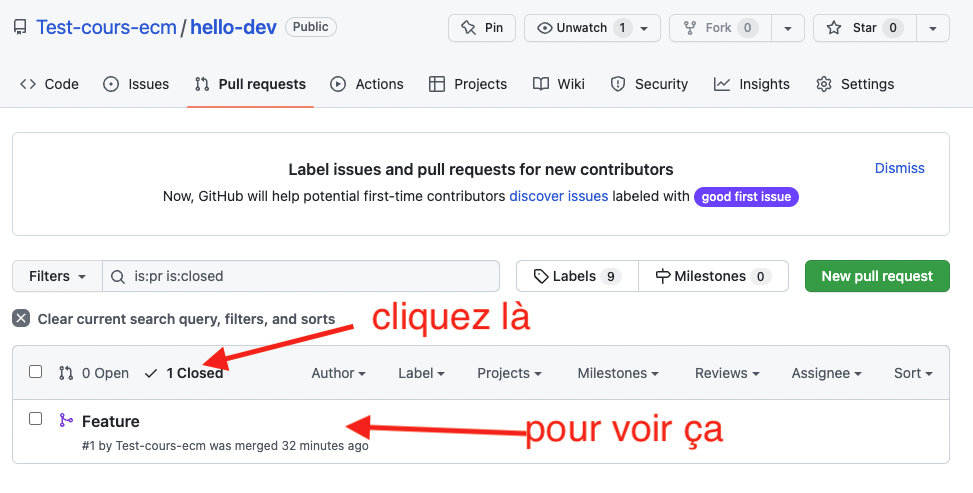This screenshot has width=973, height=493.
Task: Click the good first issue purple label
Action: coord(746,197)
